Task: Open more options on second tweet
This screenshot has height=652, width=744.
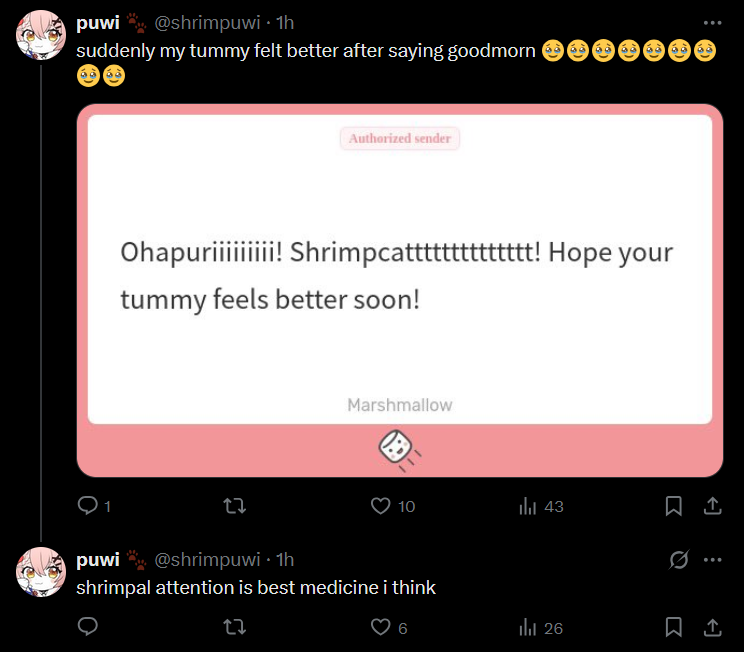Action: click(x=712, y=559)
